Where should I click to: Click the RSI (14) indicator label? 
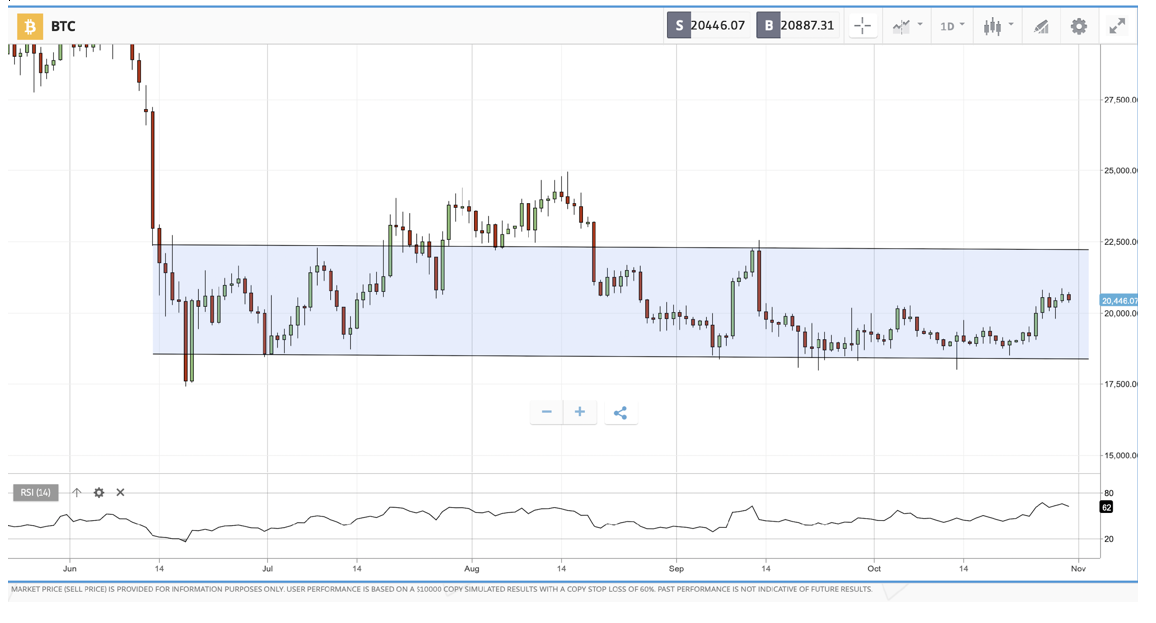click(35, 492)
